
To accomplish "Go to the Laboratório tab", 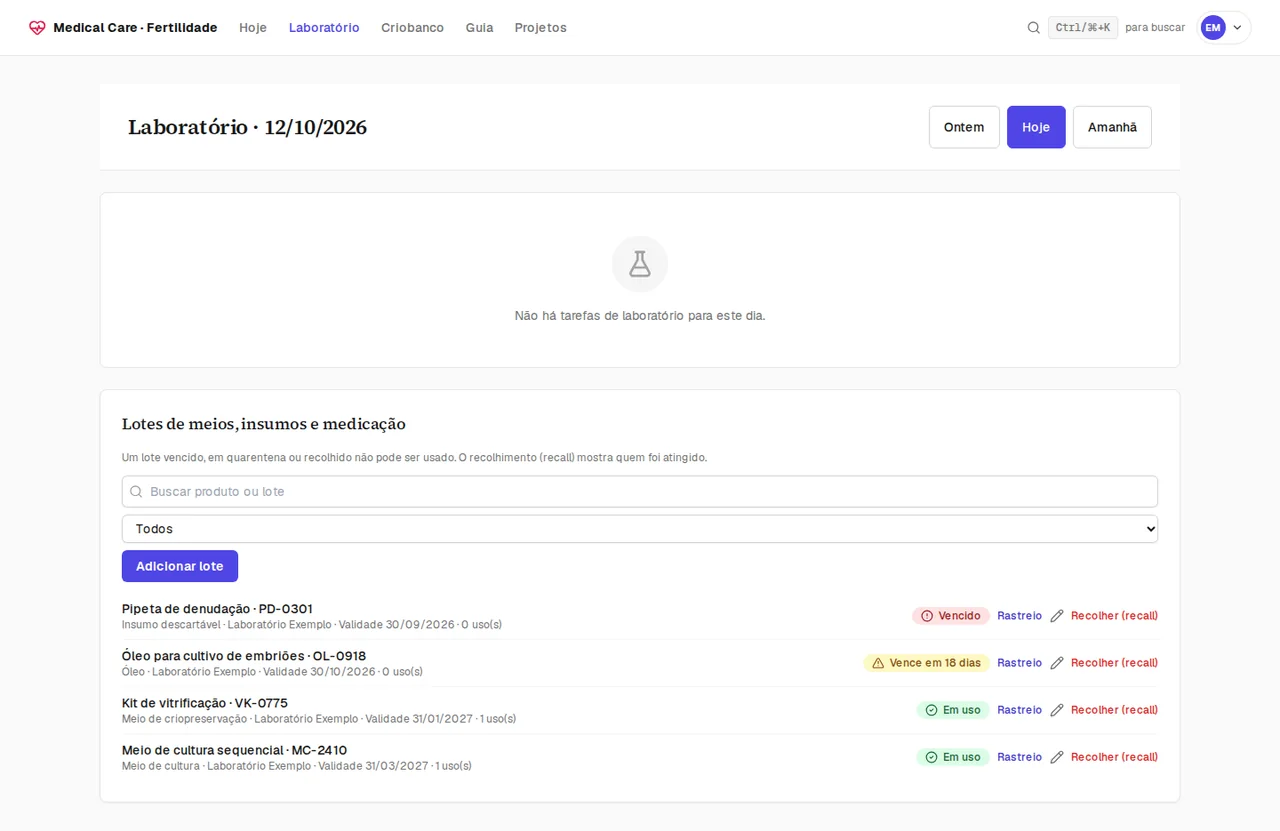I will pyautogui.click(x=324, y=28).
